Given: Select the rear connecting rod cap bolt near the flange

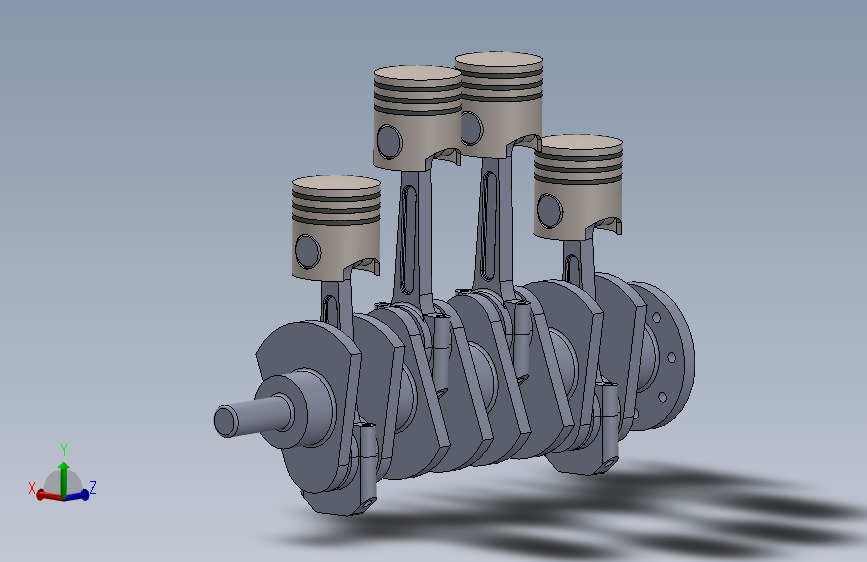Looking at the screenshot, I should tap(609, 426).
